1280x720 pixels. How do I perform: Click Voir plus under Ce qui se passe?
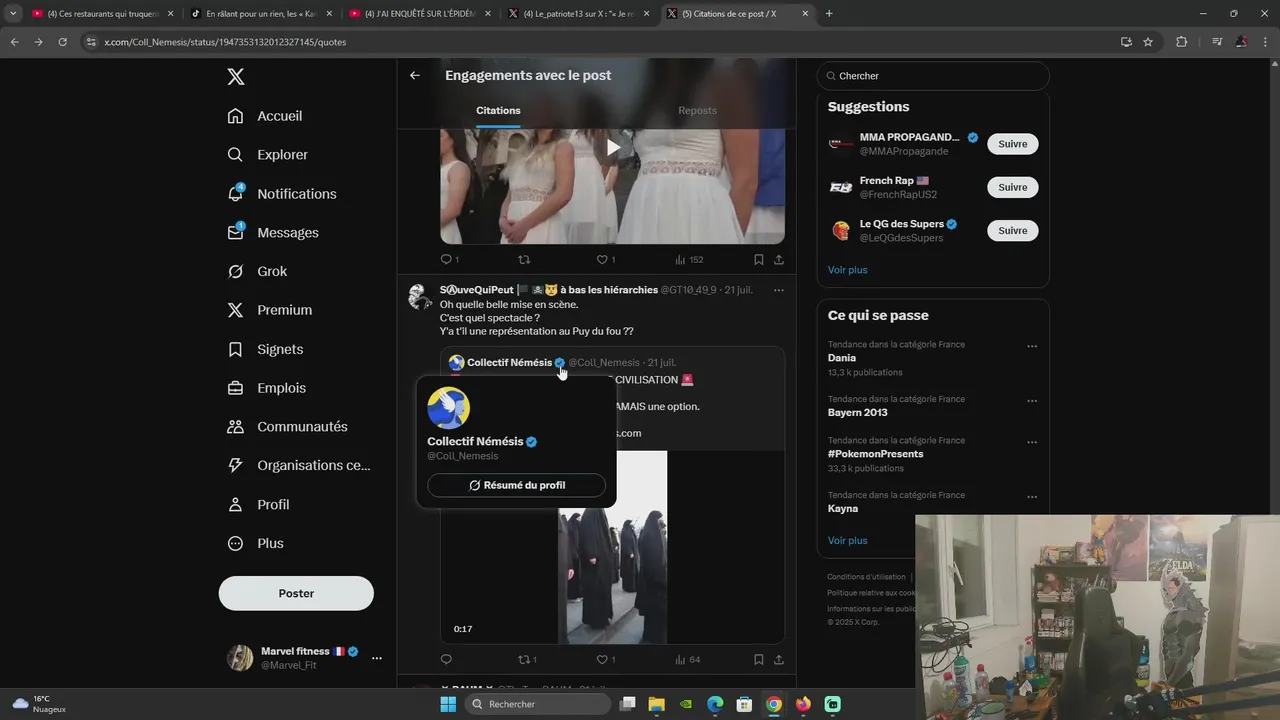coord(847,541)
